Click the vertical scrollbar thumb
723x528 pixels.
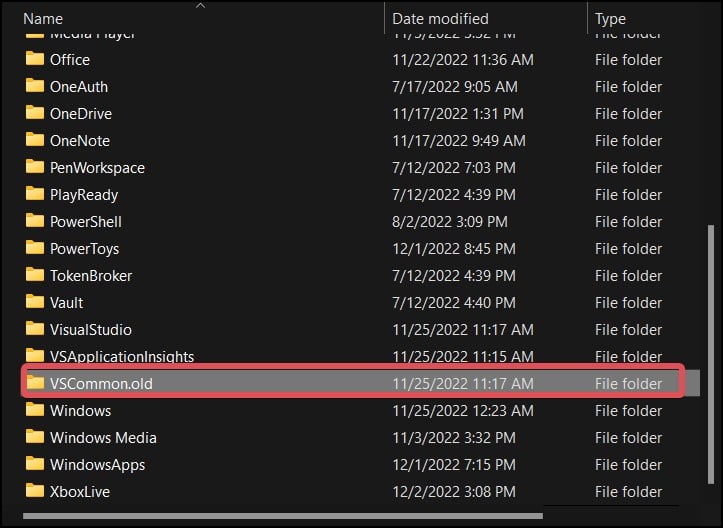click(710, 354)
